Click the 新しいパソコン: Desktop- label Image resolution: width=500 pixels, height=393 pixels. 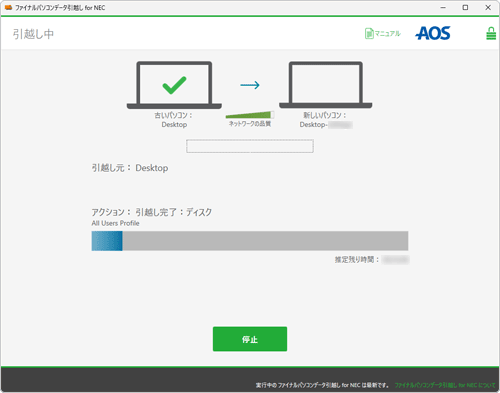point(325,120)
